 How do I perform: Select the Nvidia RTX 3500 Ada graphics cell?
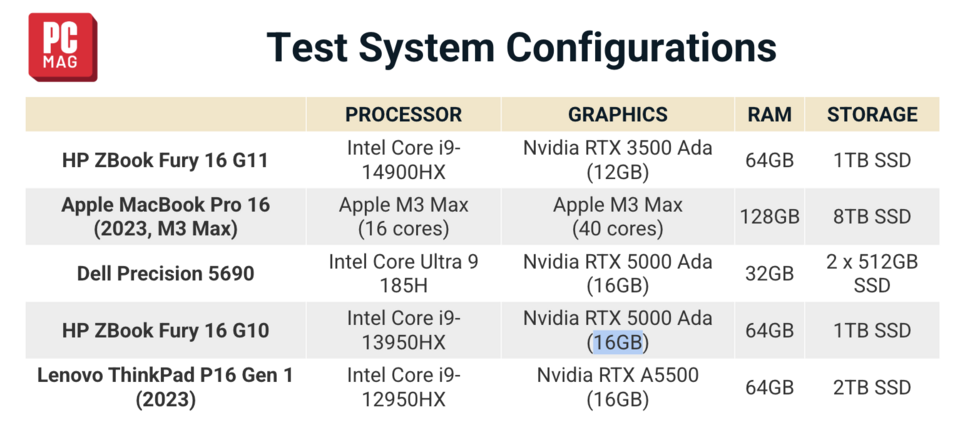pyautogui.click(x=617, y=160)
